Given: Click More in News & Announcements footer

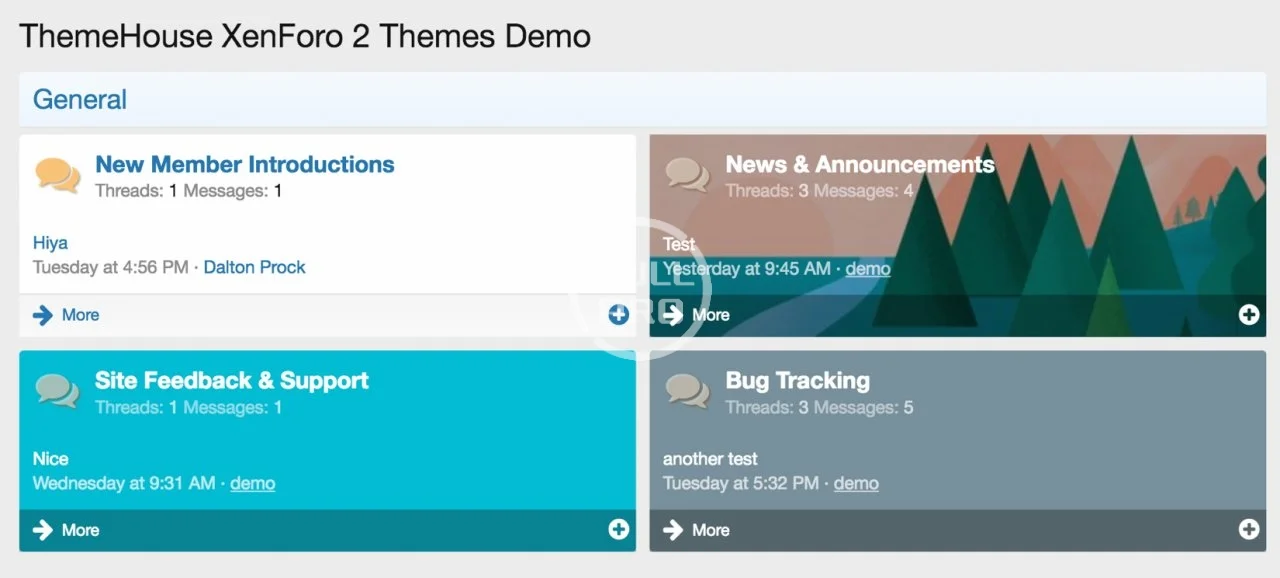Looking at the screenshot, I should click(x=711, y=315).
